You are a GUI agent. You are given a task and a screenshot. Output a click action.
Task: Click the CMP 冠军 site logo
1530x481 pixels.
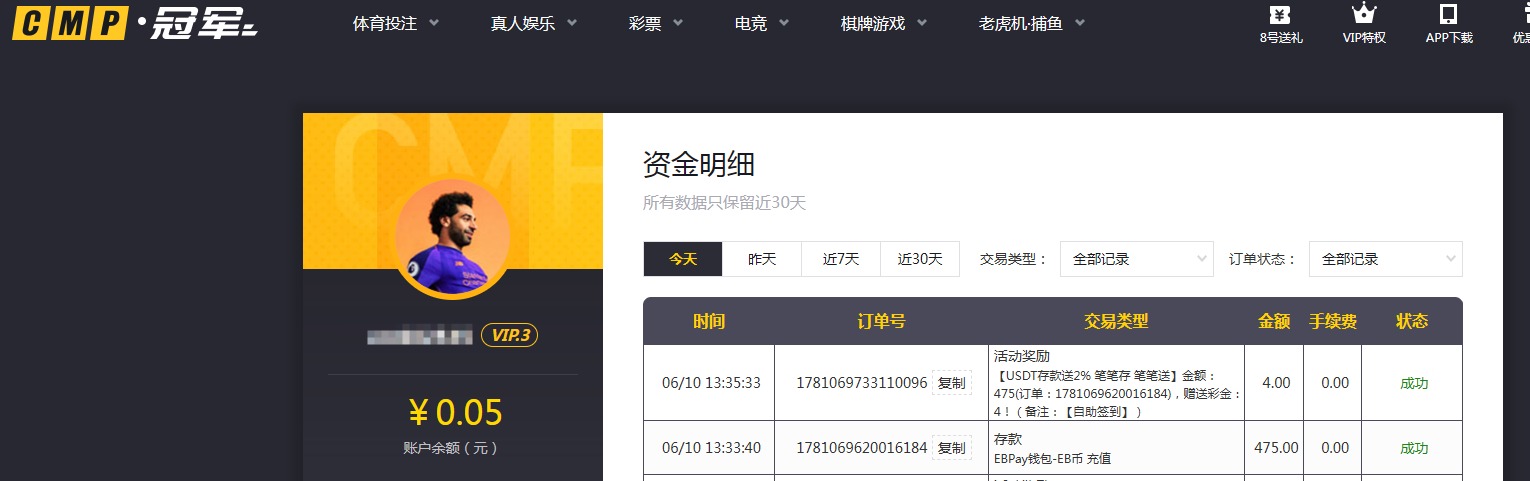[135, 23]
